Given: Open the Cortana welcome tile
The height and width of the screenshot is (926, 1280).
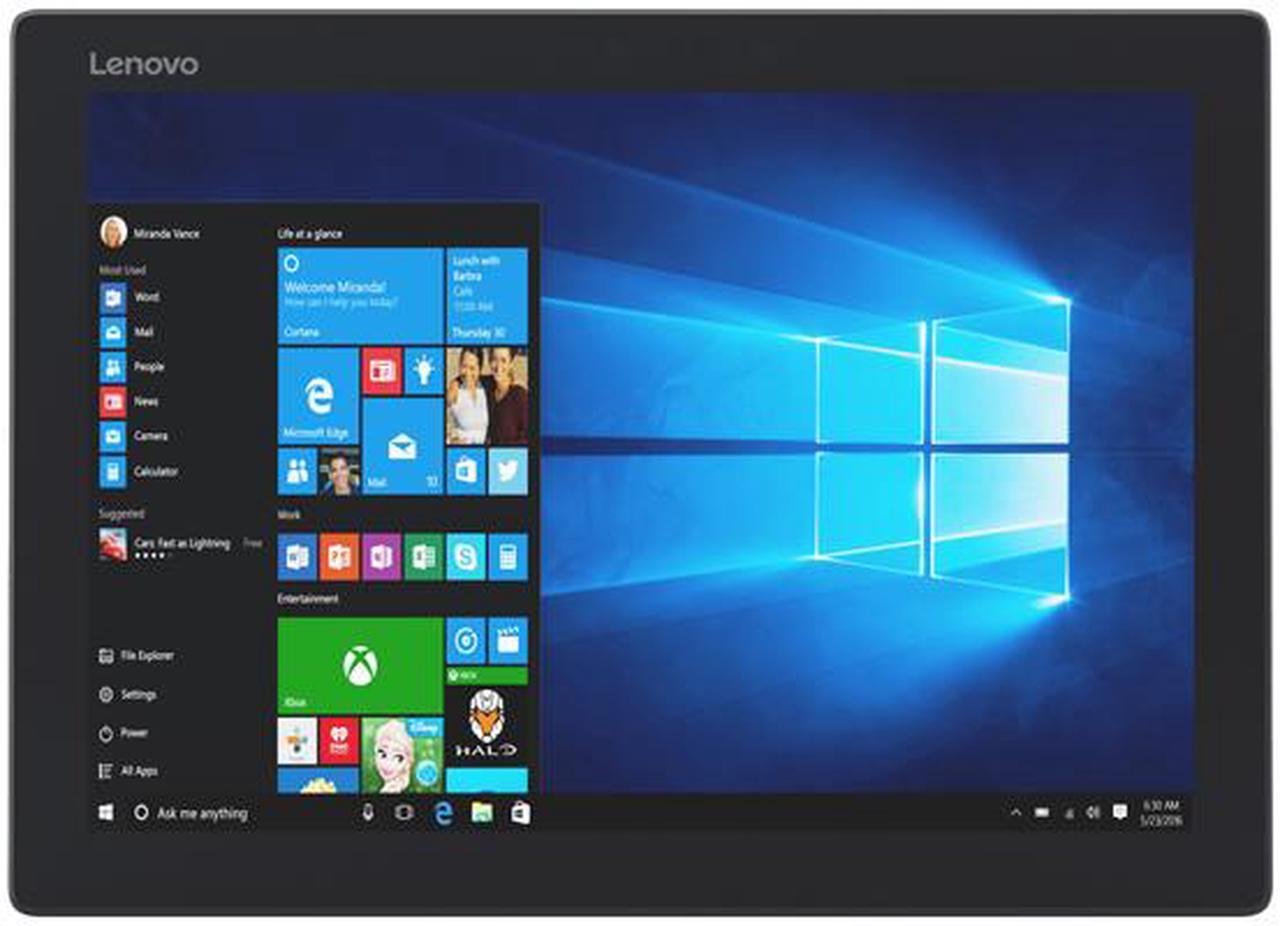Looking at the screenshot, I should click(360, 296).
